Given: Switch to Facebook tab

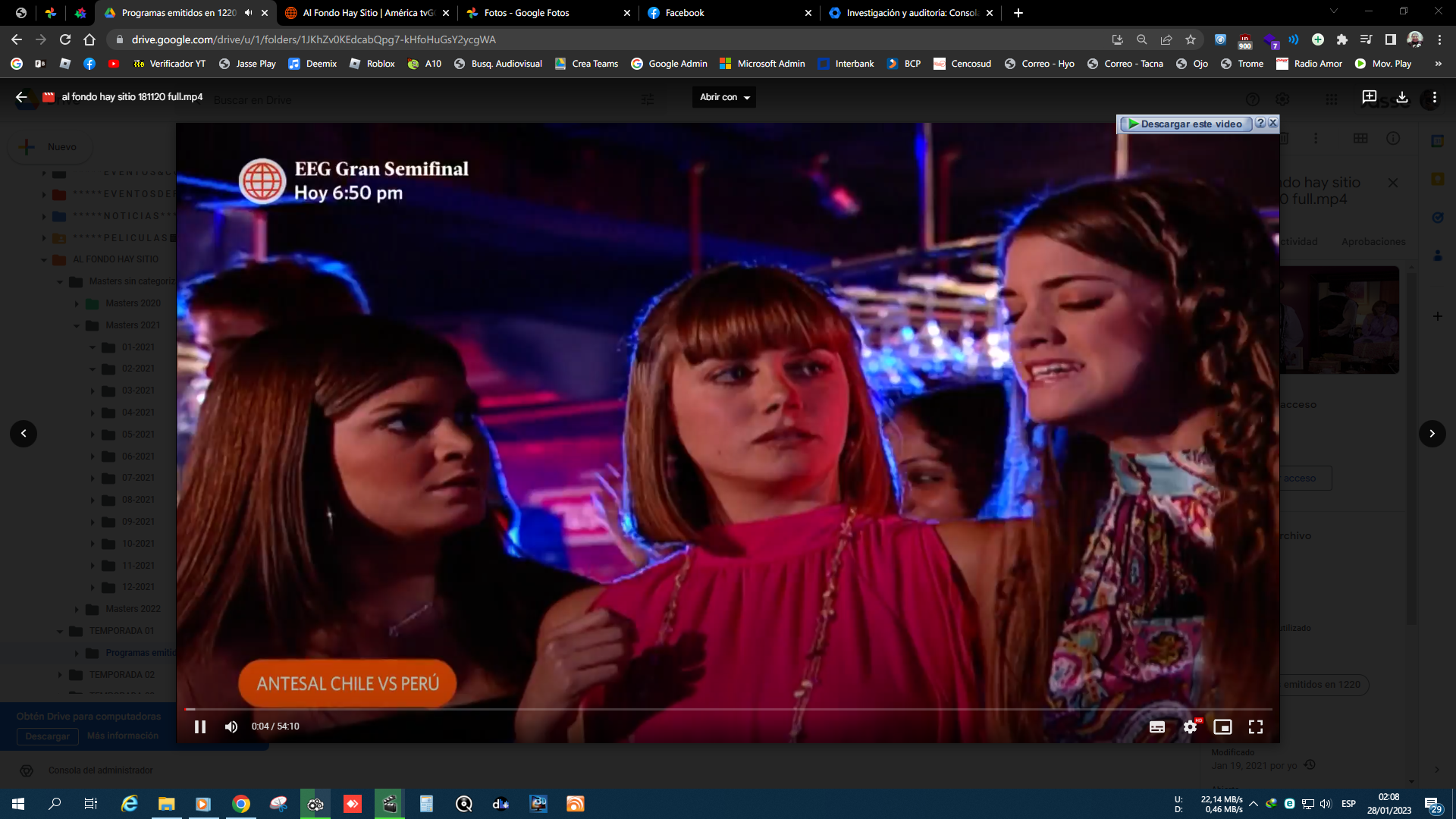Looking at the screenshot, I should tap(730, 13).
